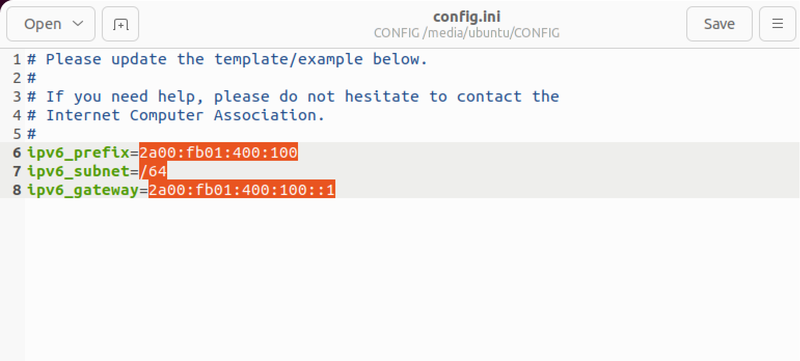Click the highlighted value 2a00:fb01:400:100

click(x=219, y=152)
